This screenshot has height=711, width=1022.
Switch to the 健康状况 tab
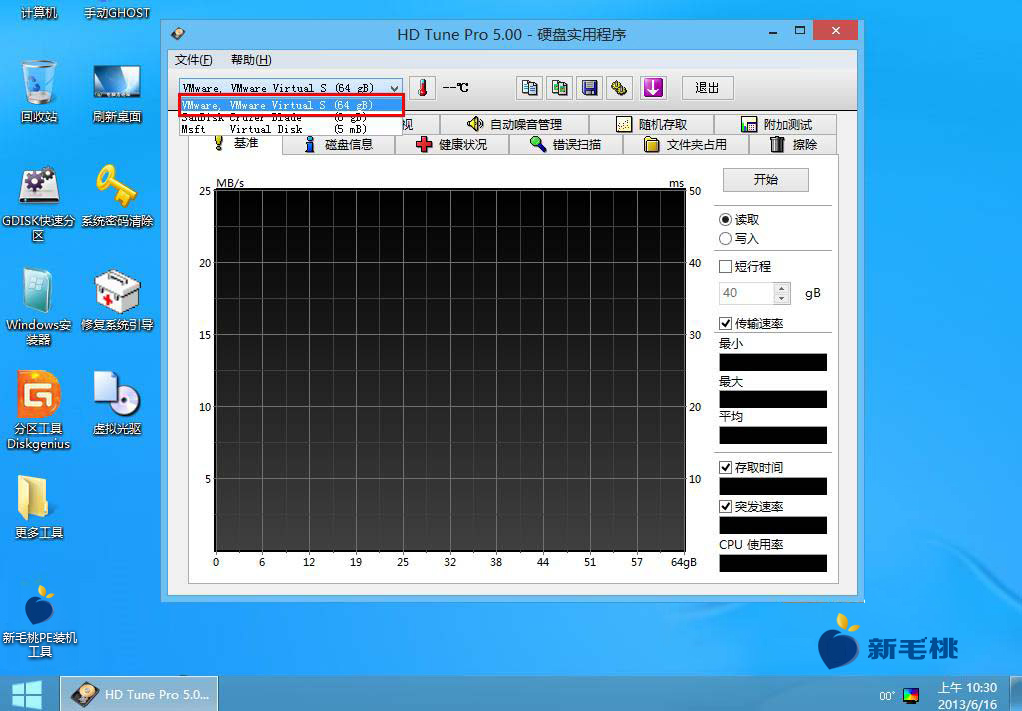click(x=452, y=145)
